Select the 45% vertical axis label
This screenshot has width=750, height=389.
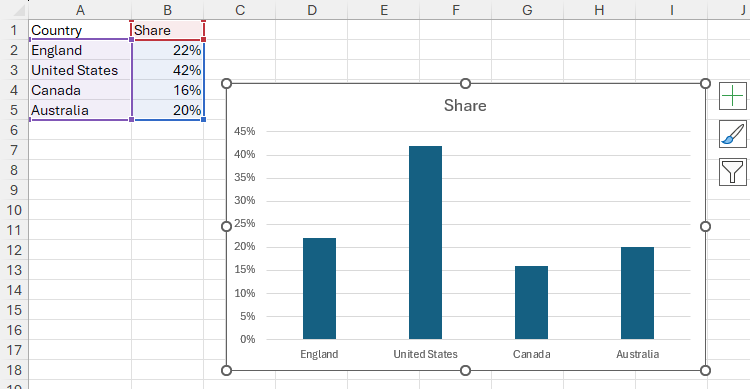(244, 131)
